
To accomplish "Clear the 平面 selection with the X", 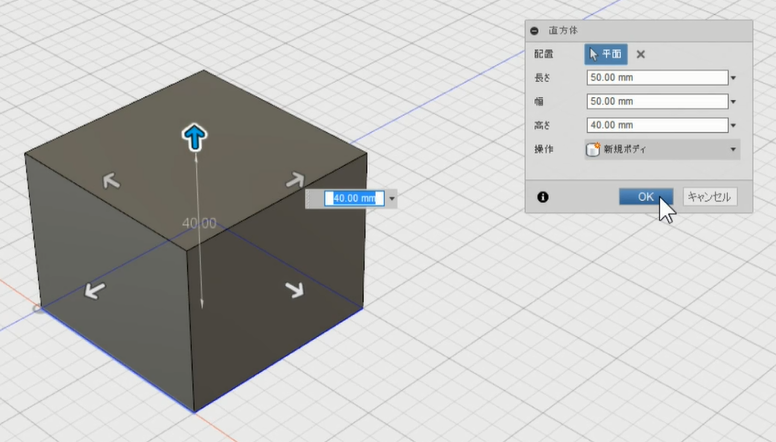I will 640,54.
